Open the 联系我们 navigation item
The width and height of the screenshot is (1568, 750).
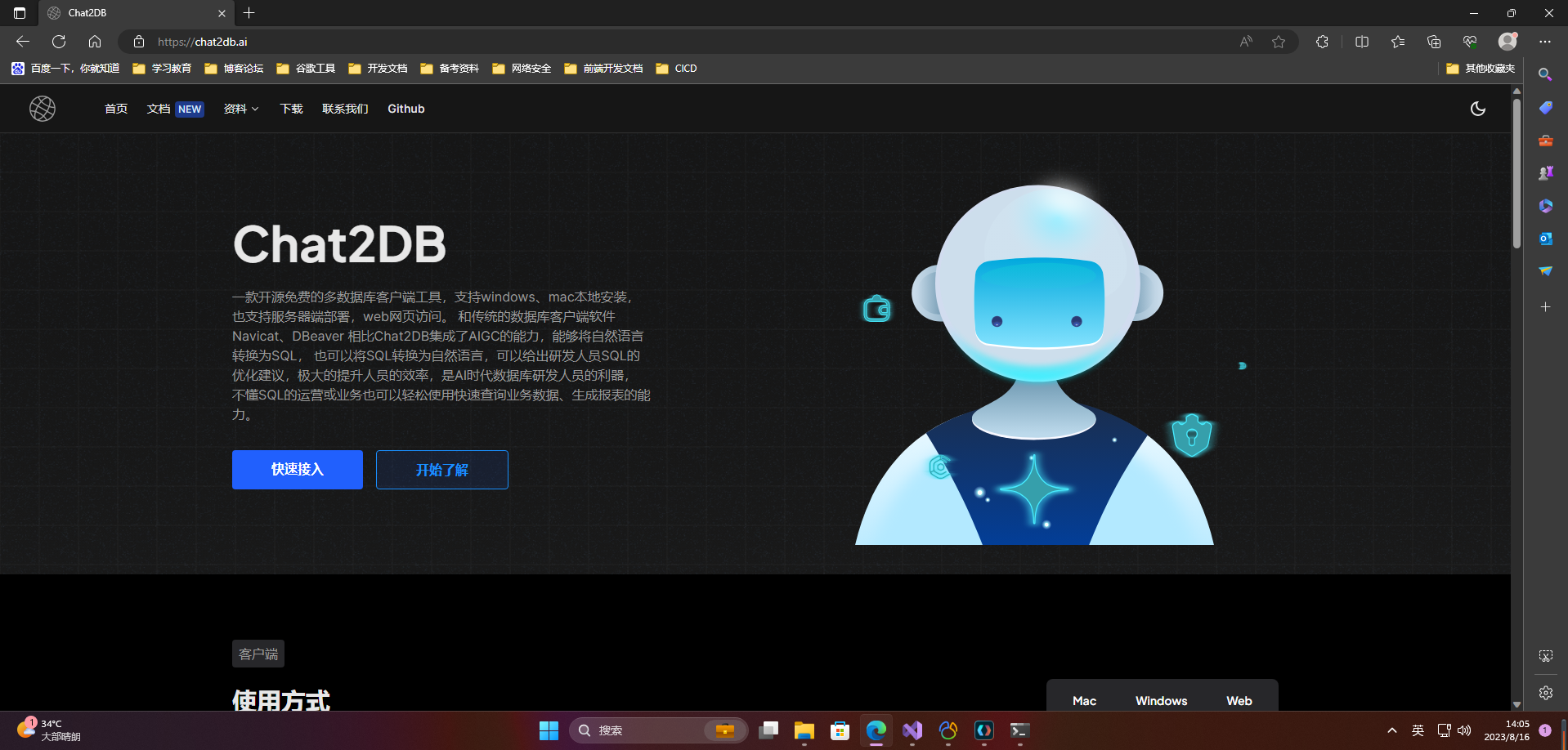pos(345,109)
